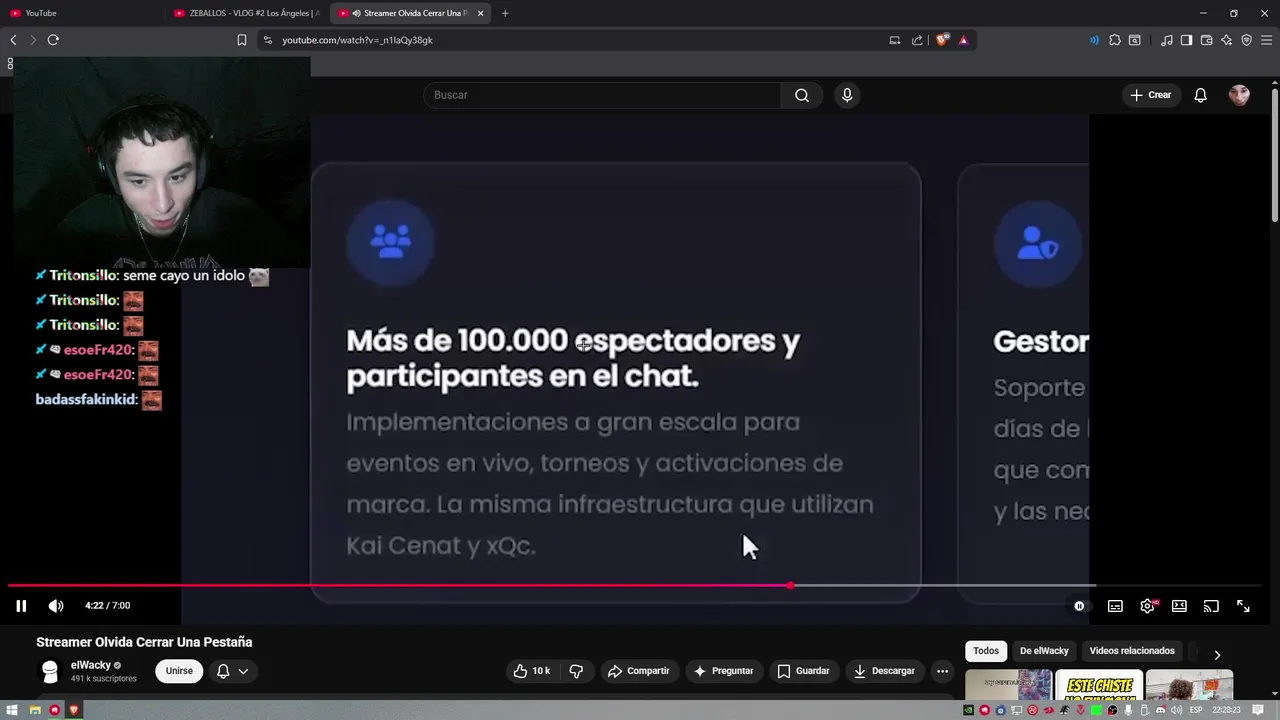1280x720 pixels.
Task: Open the Windows Start menu
Action: pos(12,710)
